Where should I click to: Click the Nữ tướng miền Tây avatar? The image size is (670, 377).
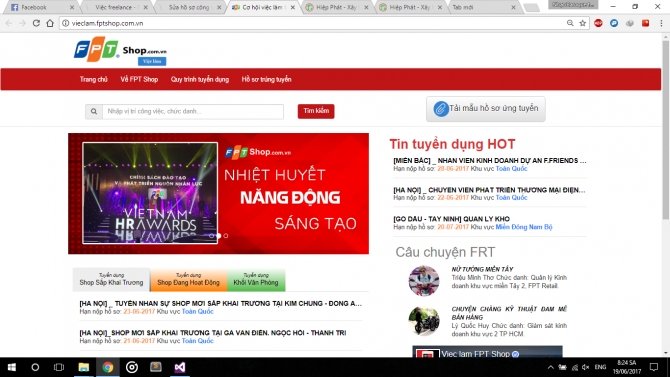click(x=423, y=281)
